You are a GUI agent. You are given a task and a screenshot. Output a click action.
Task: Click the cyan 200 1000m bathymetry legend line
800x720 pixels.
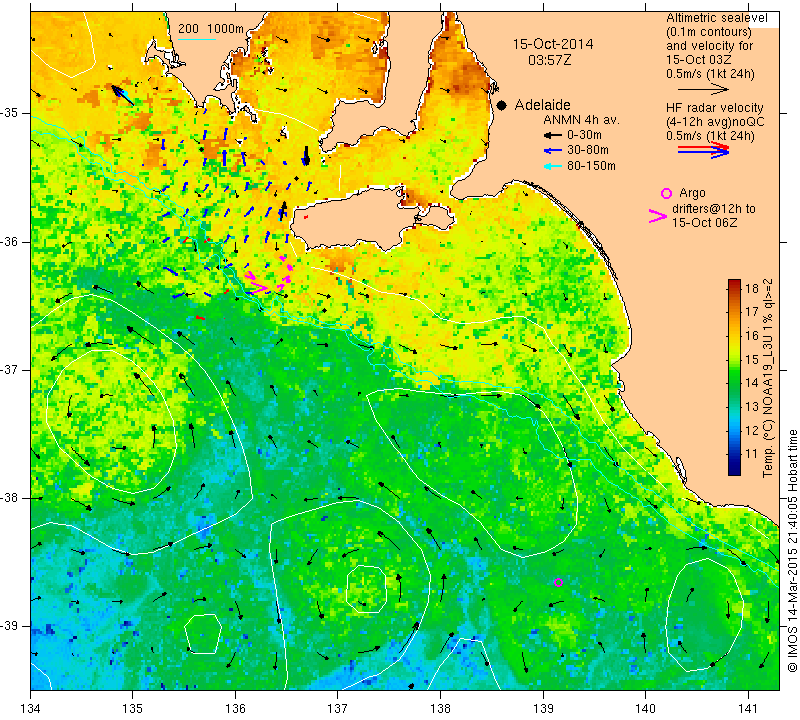(196, 39)
